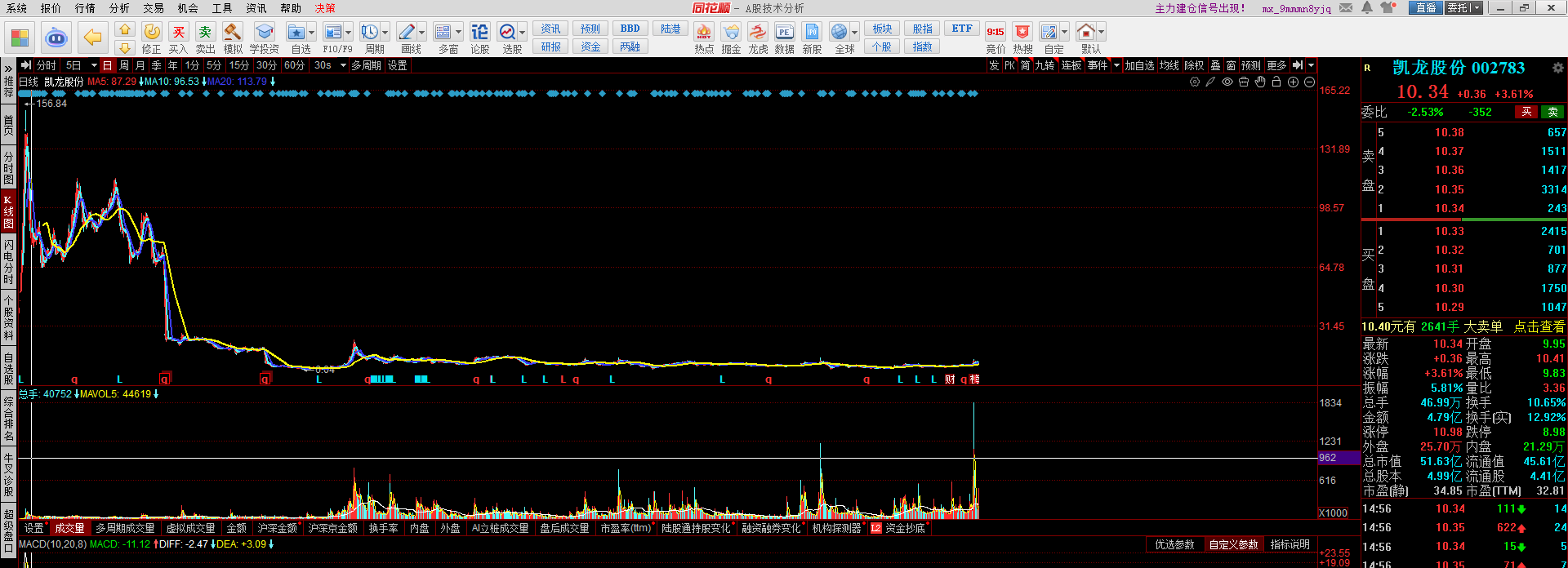Open the 行情 menu
The width and height of the screenshot is (1568, 568).
coord(85,8)
